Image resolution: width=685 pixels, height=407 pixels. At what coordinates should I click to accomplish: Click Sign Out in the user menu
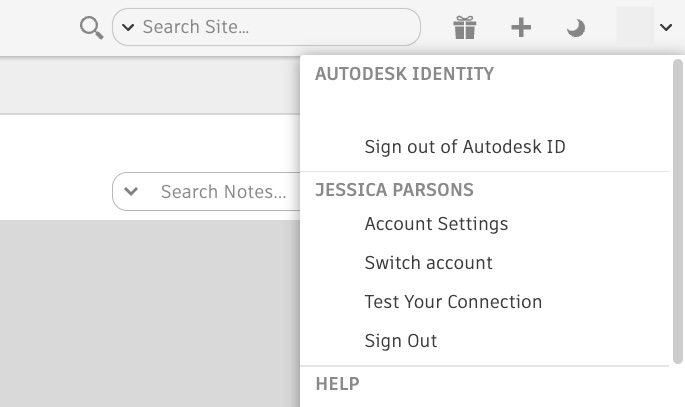pyautogui.click(x=401, y=341)
